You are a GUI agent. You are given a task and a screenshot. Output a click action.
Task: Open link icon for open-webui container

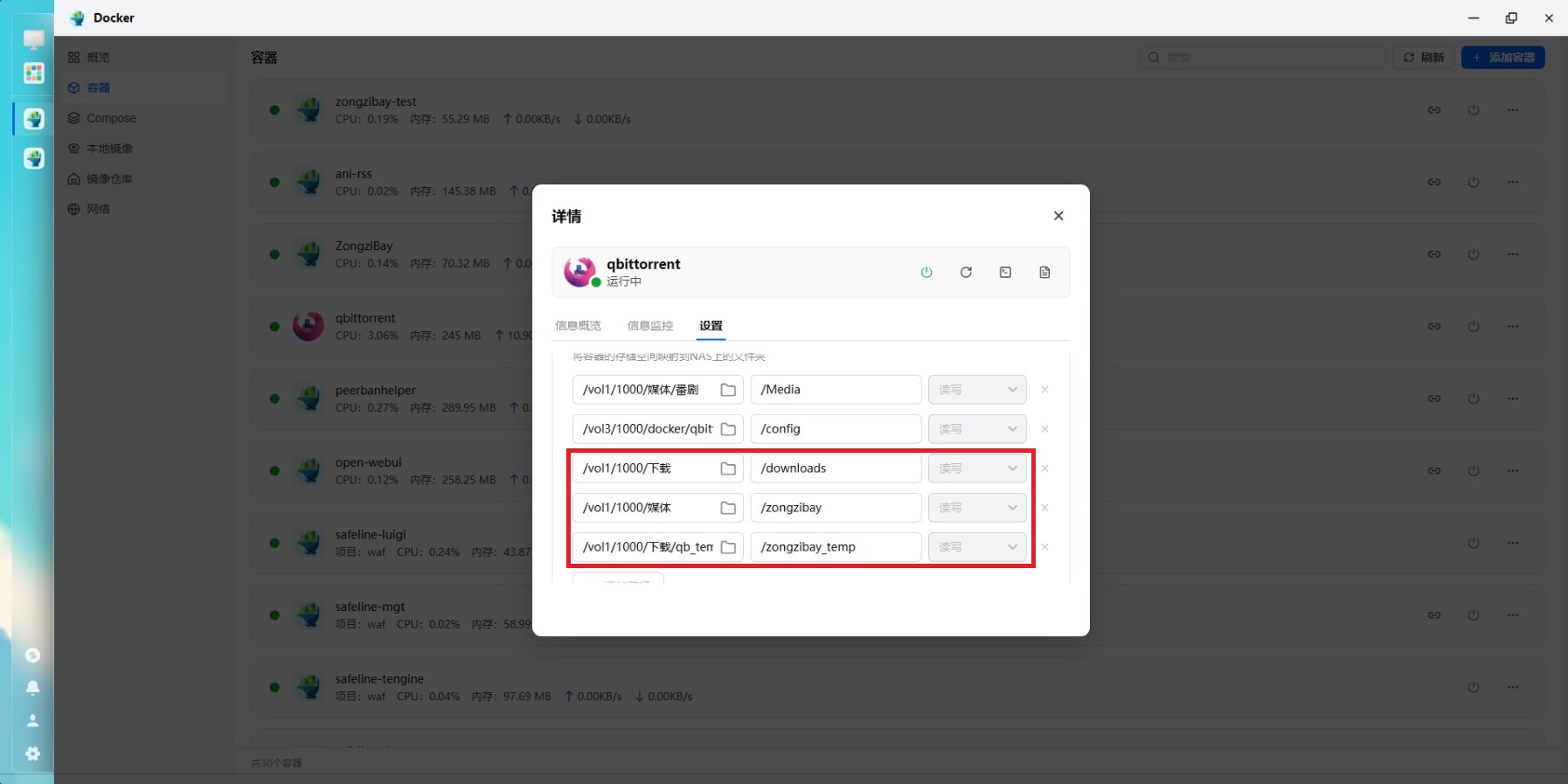point(1434,470)
